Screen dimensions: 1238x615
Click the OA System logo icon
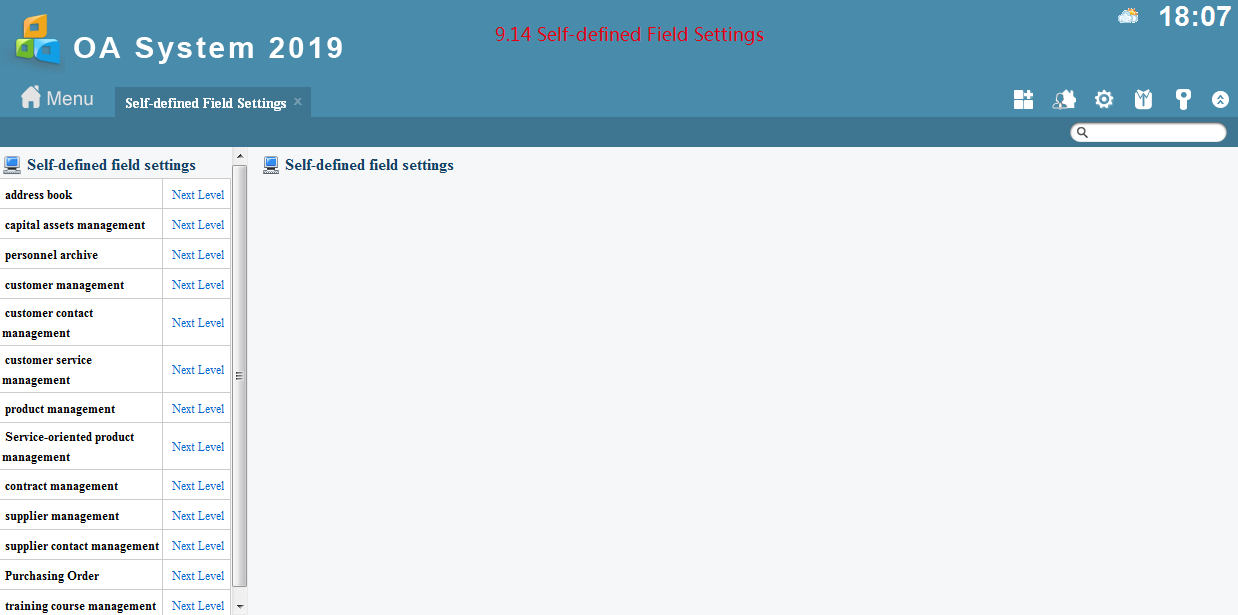[38, 39]
